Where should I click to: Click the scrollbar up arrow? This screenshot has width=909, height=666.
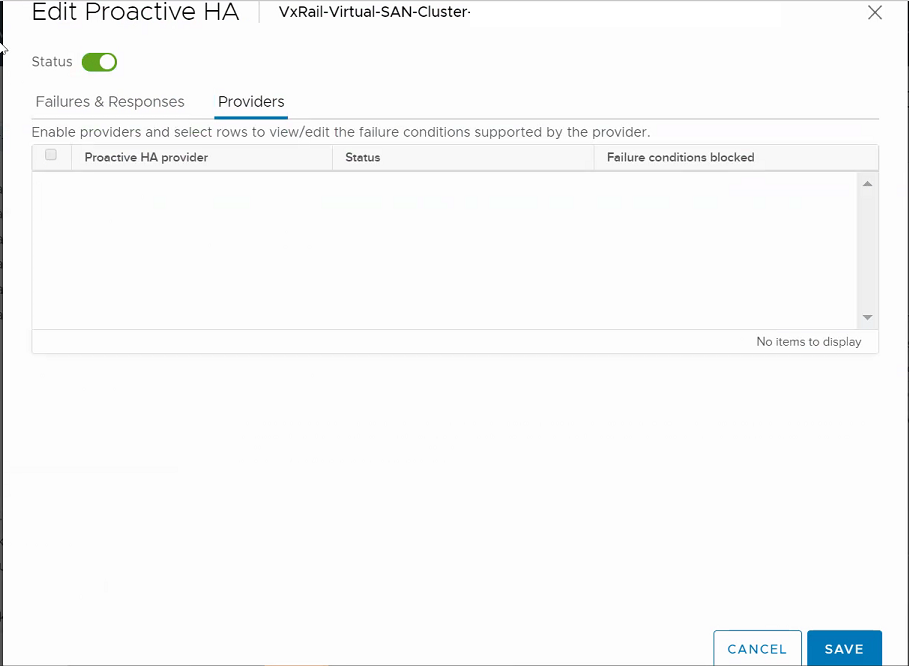[x=867, y=182]
